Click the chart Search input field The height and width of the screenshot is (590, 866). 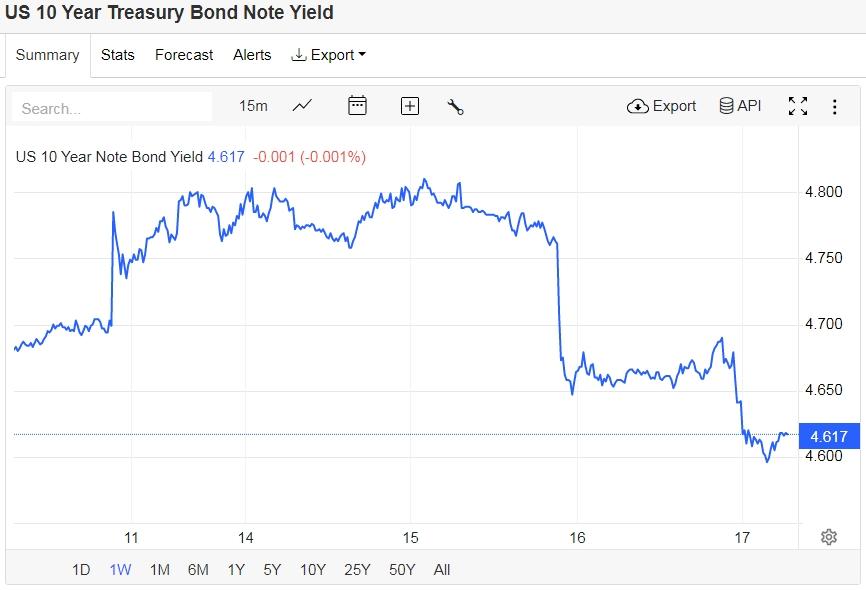(x=112, y=108)
